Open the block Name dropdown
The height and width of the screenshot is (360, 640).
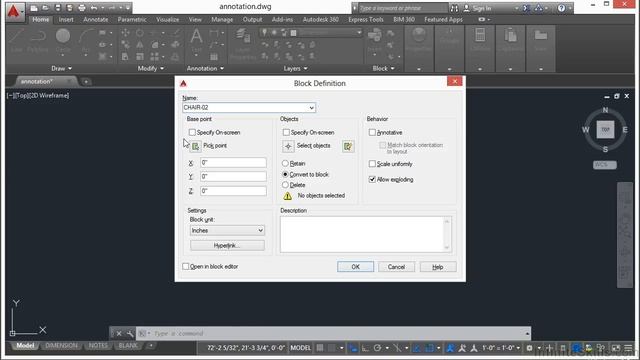click(311, 108)
